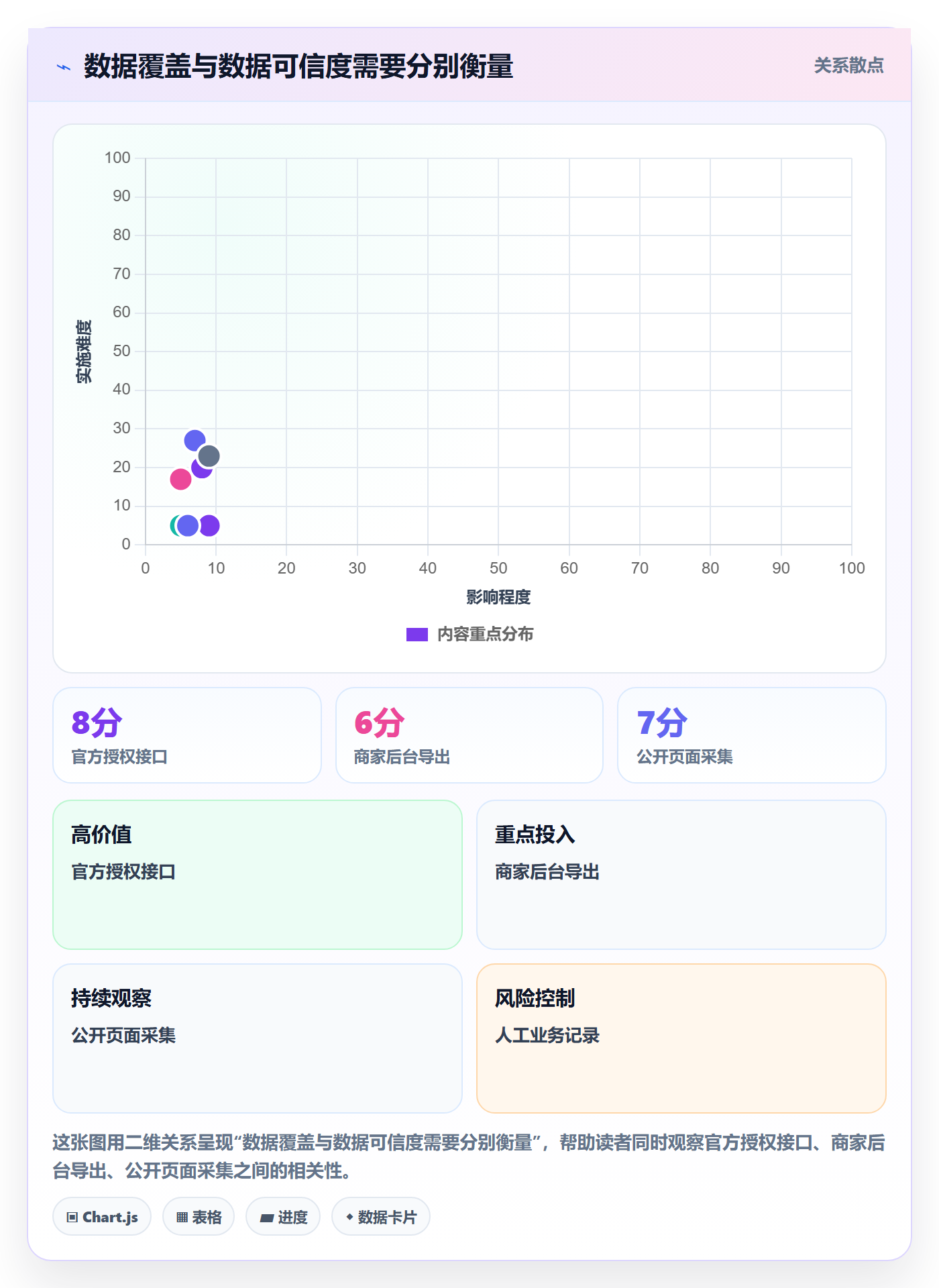Open the 8分 官方授权接口 score card
939x1288 pixels.
(187, 735)
